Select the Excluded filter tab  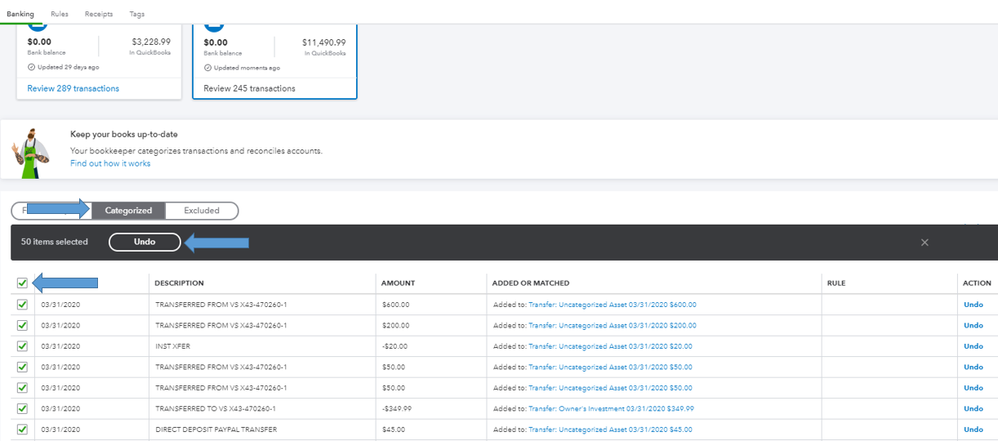pos(201,211)
